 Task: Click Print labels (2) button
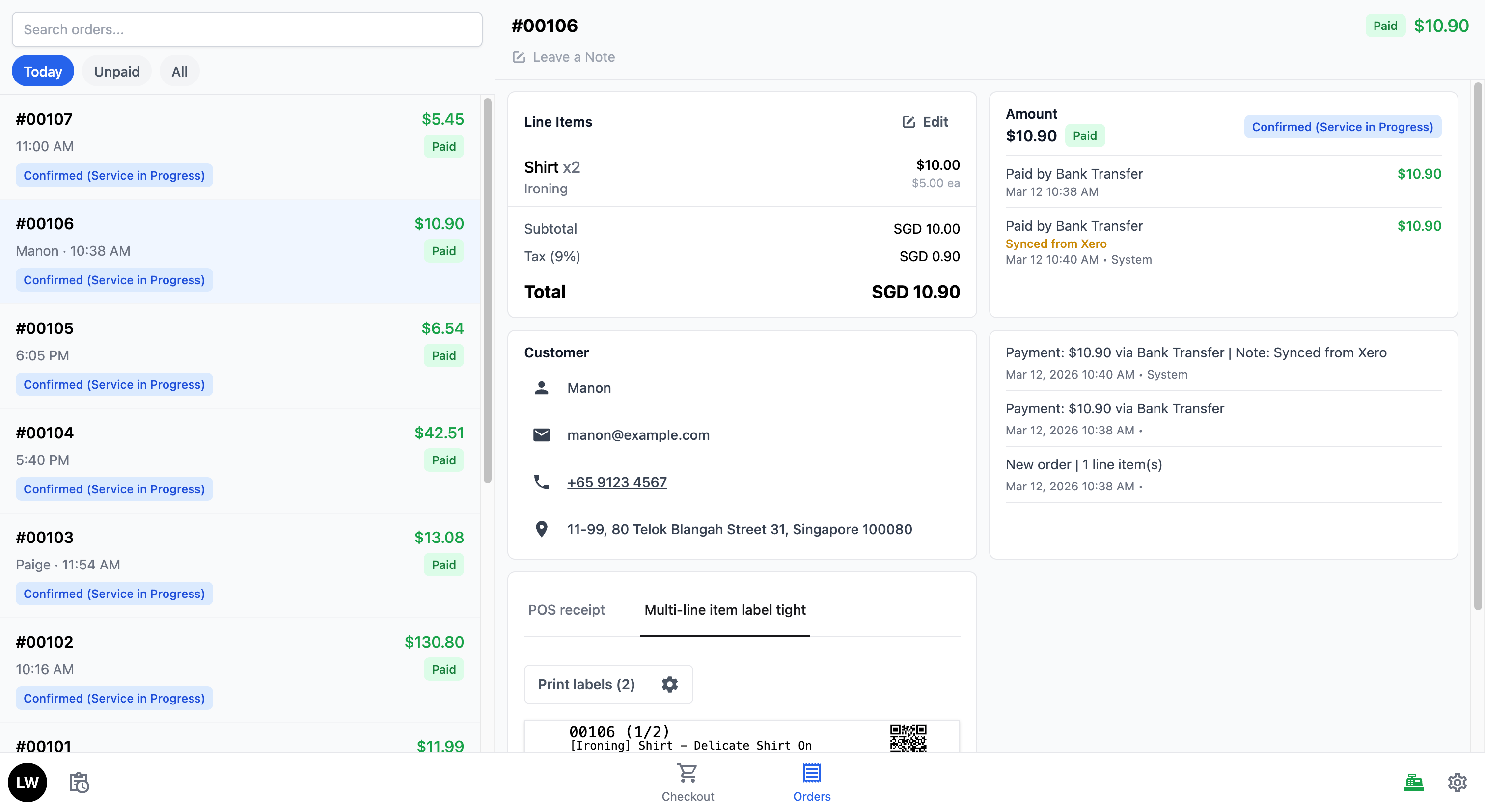click(586, 684)
